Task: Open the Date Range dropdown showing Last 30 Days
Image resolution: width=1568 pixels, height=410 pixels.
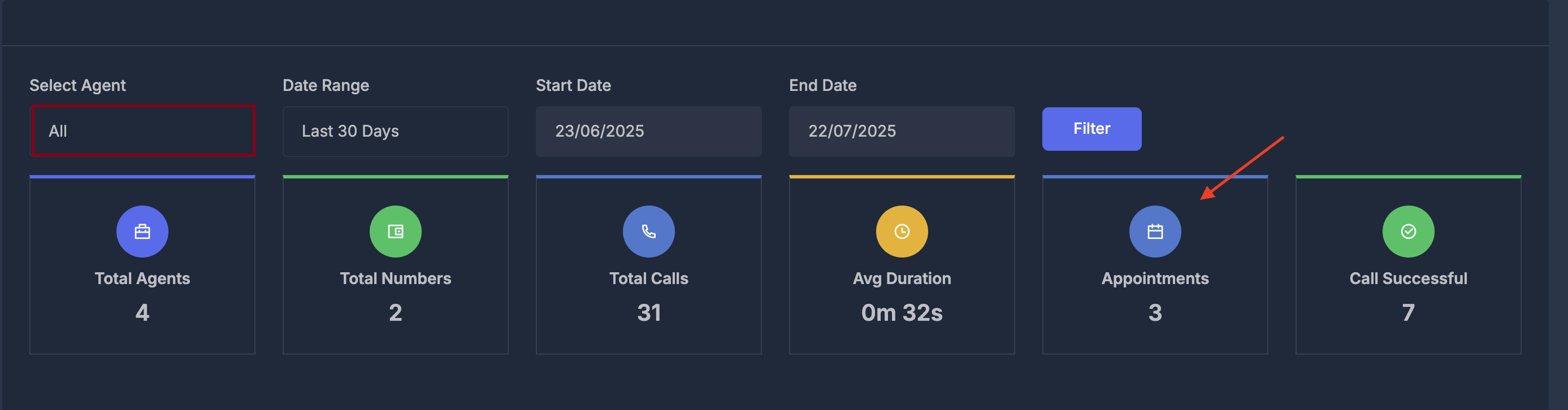Action: [396, 131]
